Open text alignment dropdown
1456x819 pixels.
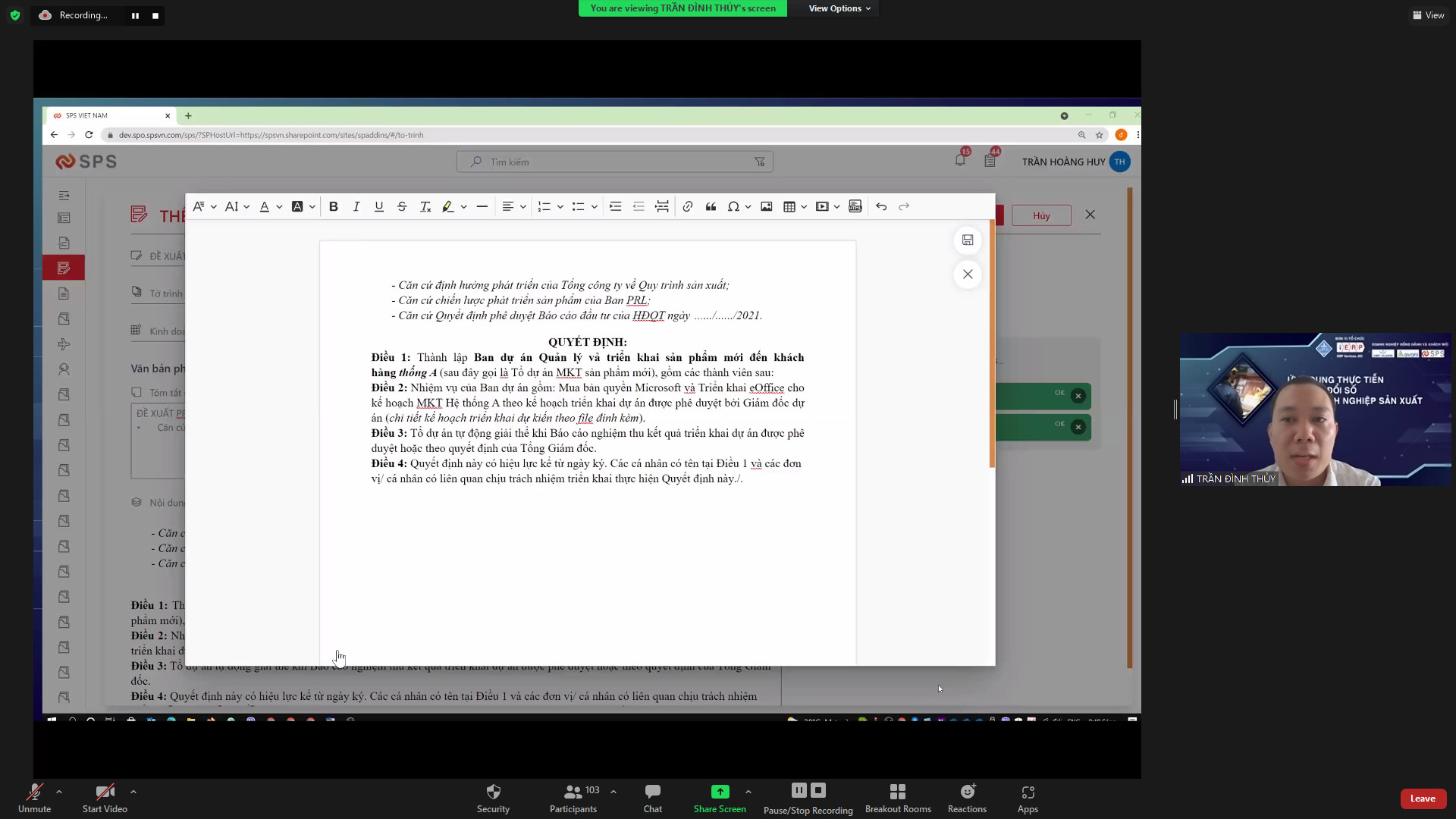[514, 206]
